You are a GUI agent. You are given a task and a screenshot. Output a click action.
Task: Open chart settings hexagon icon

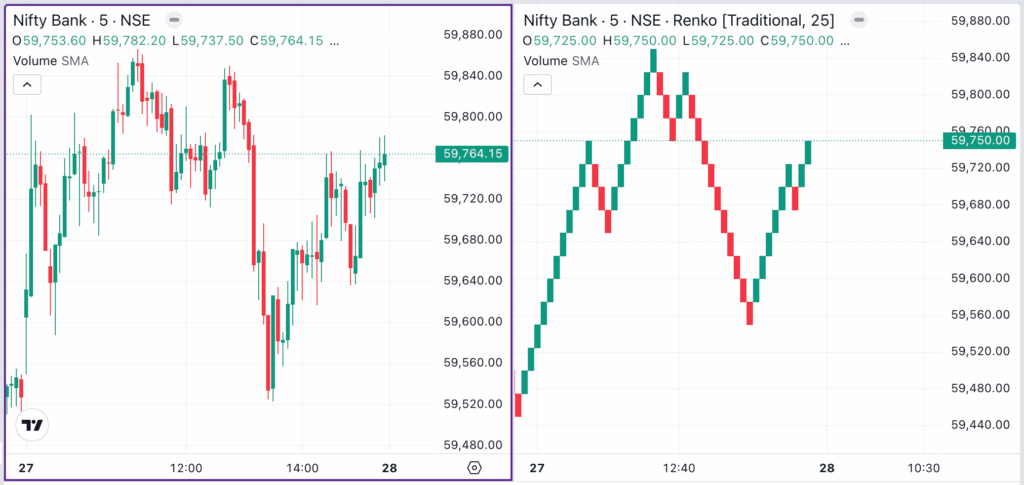[x=474, y=468]
